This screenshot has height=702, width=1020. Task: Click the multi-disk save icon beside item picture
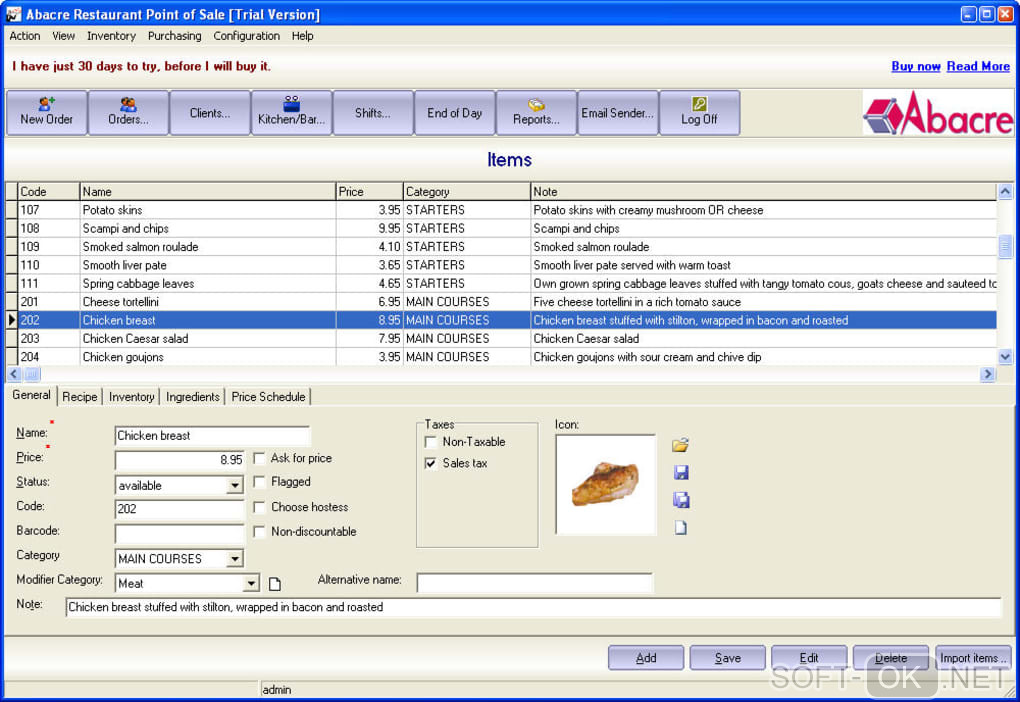point(681,500)
